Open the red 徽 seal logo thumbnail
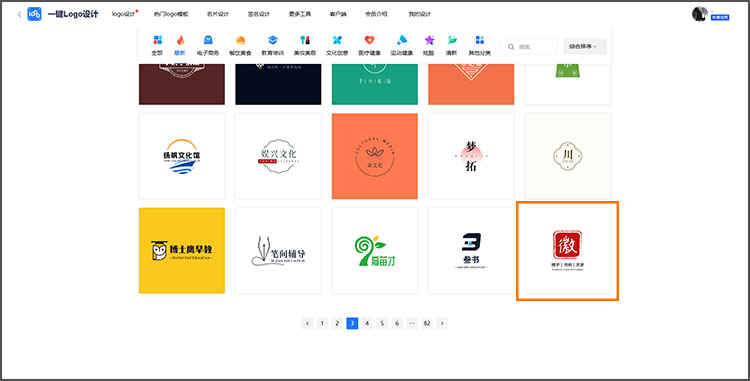 568,250
